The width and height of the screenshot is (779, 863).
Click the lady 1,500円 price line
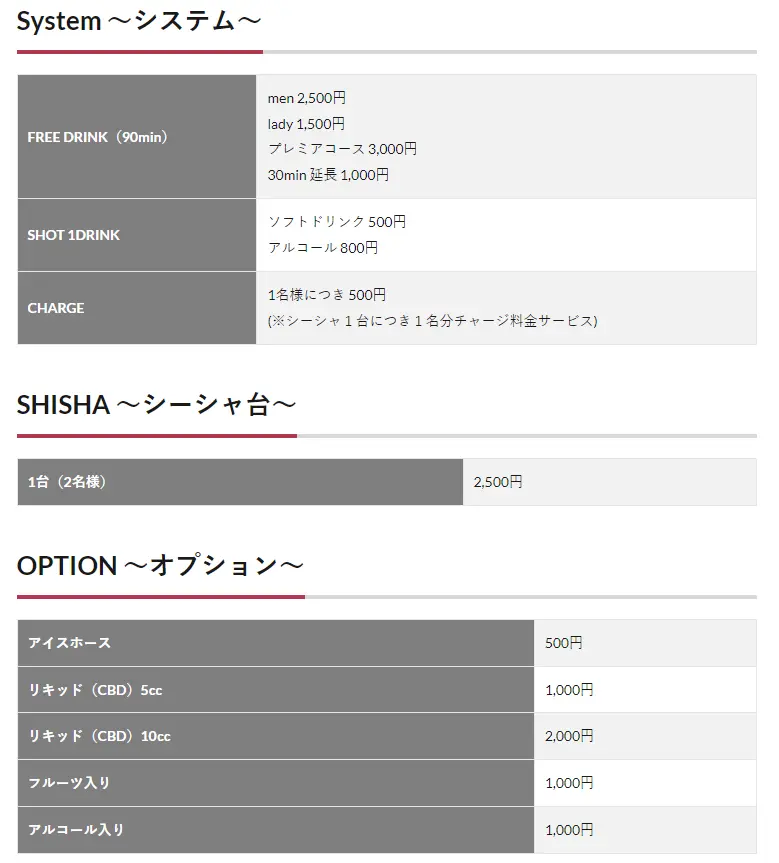click(x=306, y=124)
